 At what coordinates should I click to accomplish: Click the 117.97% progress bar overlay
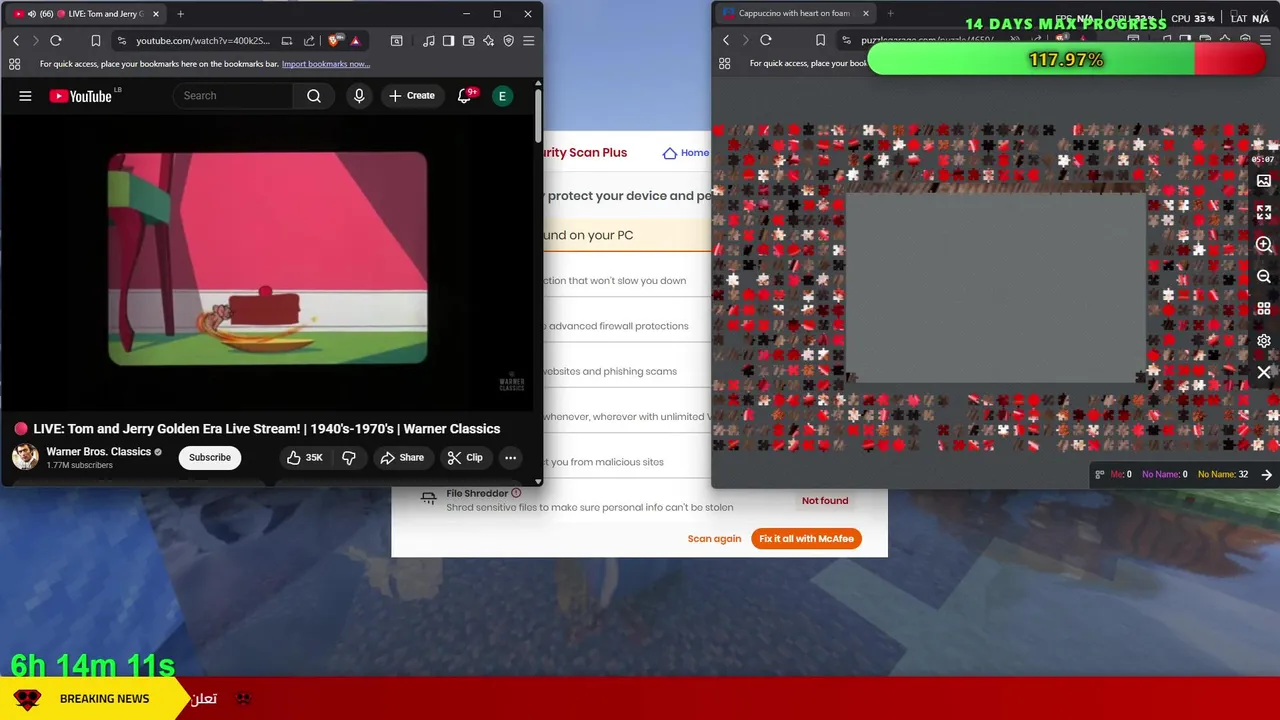click(x=1066, y=60)
